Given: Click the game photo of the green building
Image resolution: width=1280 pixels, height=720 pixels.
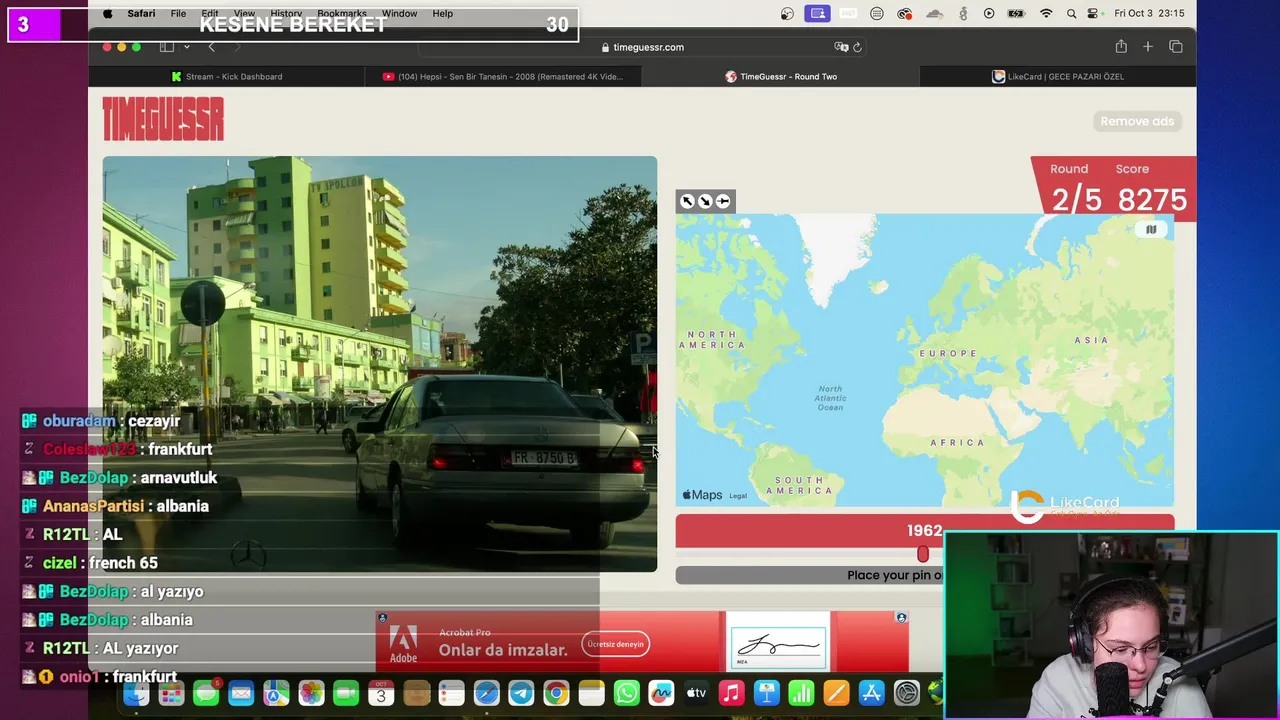Looking at the screenshot, I should [380, 364].
